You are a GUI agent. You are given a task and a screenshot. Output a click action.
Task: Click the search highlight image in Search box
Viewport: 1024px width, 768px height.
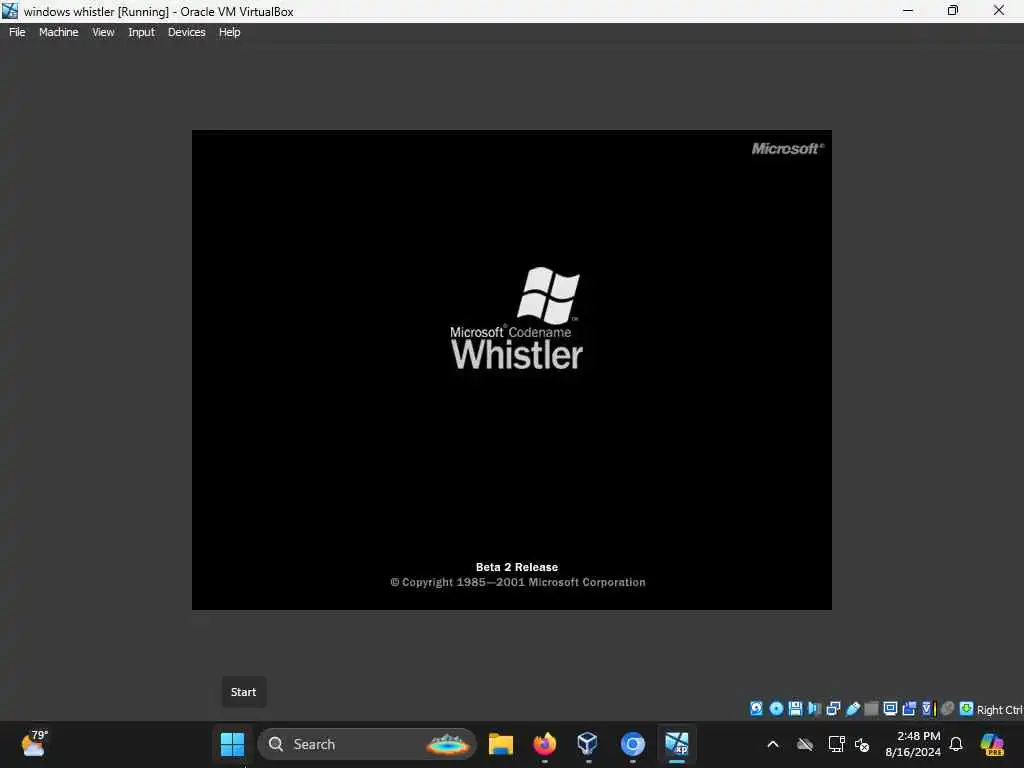point(447,744)
